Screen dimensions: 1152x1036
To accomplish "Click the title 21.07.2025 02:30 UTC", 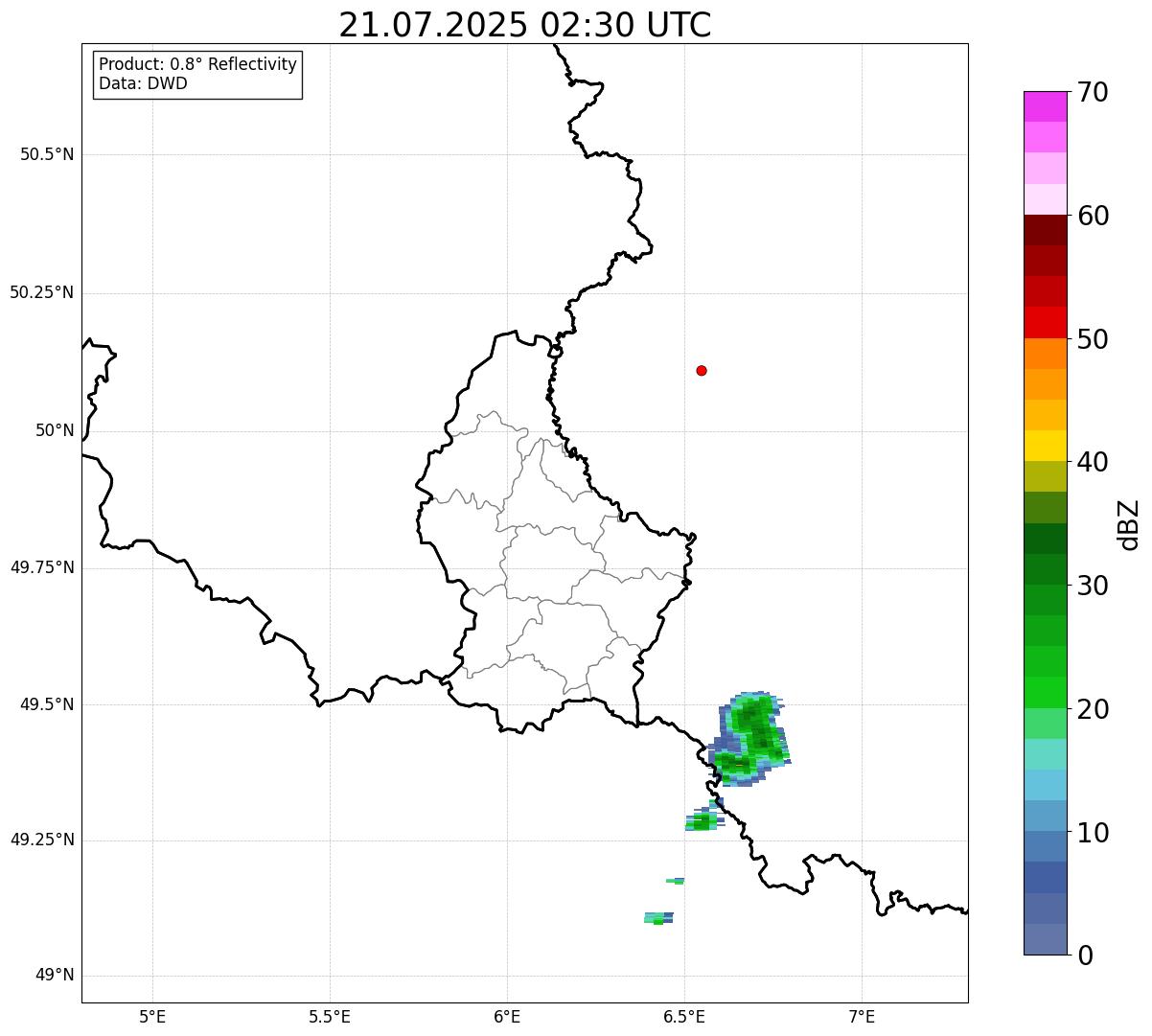I will coord(525,25).
